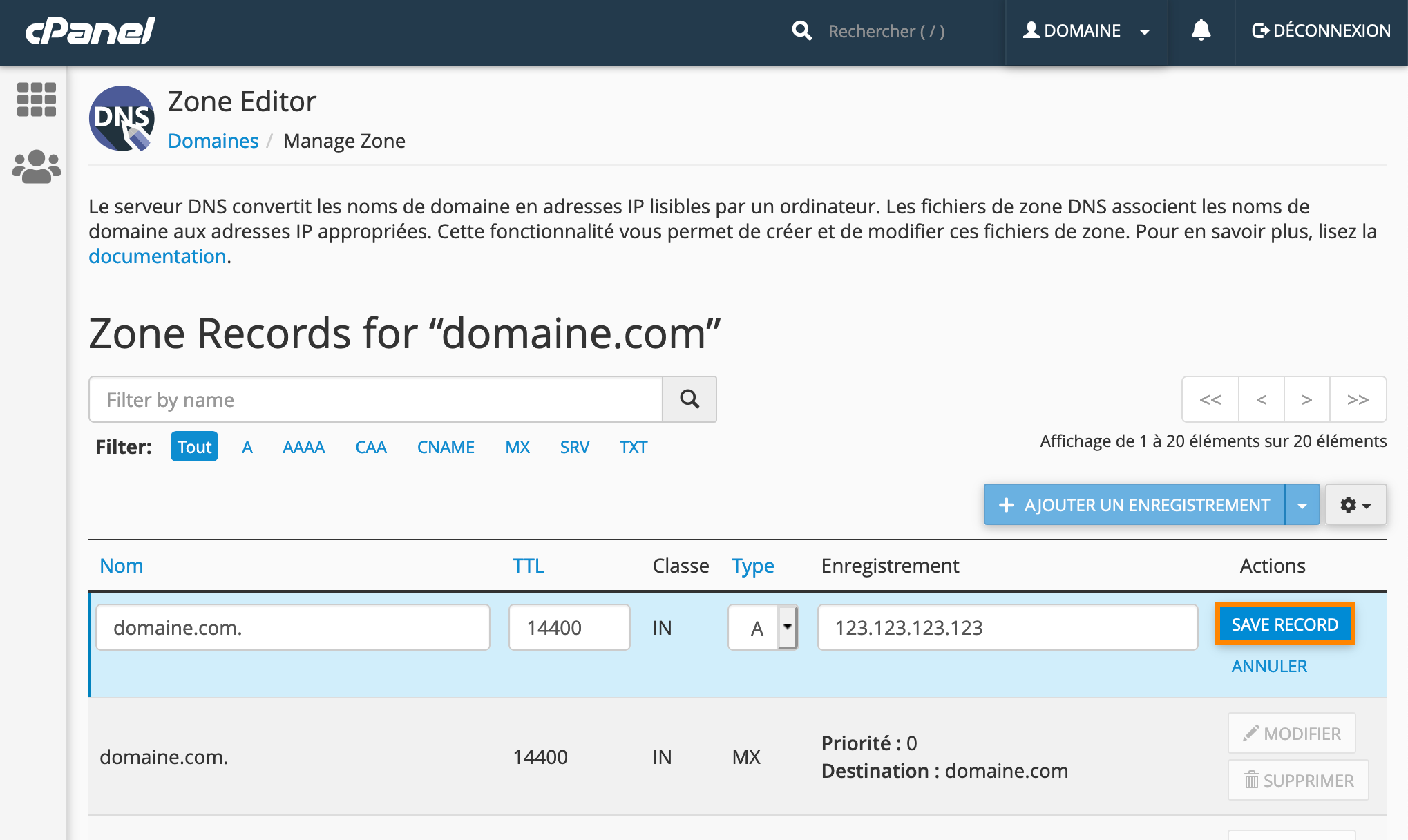The image size is (1408, 840).
Task: Filter records by TXT
Action: [x=634, y=447]
